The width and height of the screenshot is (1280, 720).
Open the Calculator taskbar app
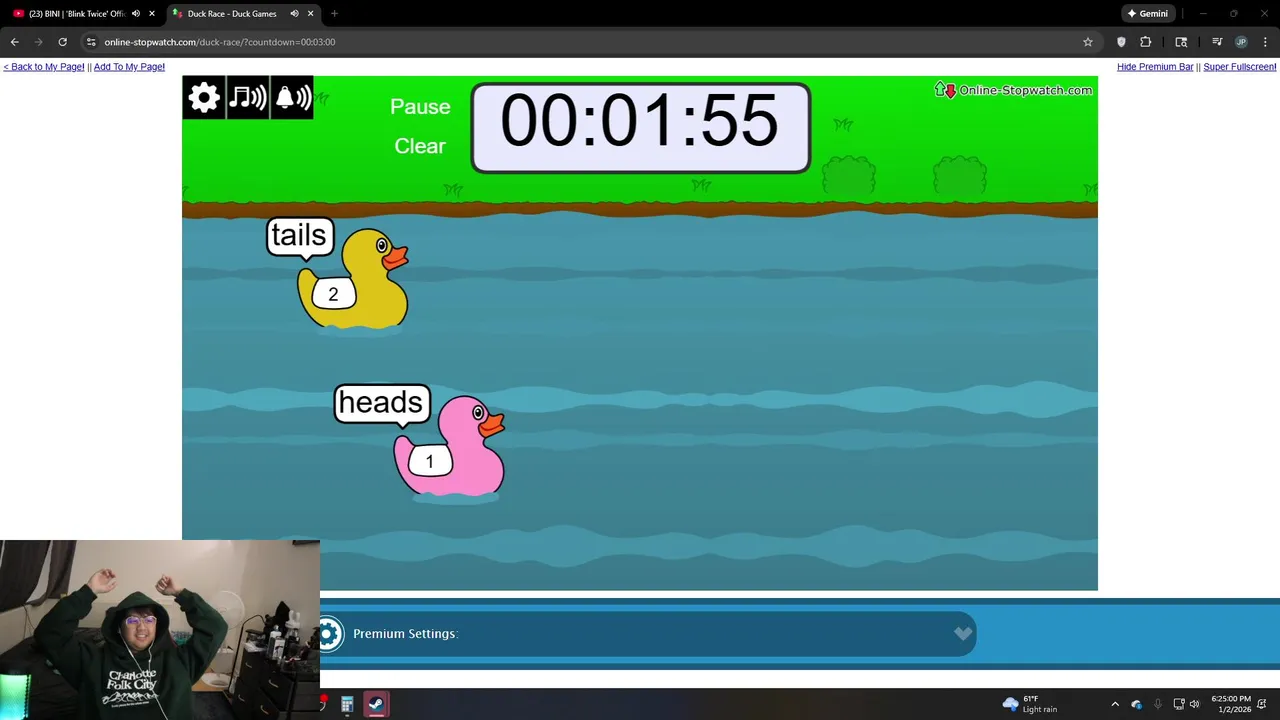(x=347, y=704)
